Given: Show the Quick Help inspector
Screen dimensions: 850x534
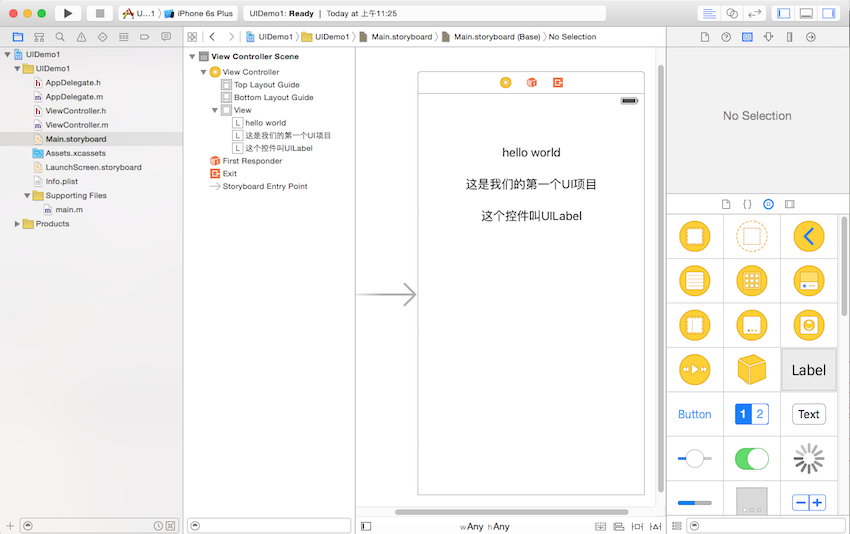Looking at the screenshot, I should point(726,37).
